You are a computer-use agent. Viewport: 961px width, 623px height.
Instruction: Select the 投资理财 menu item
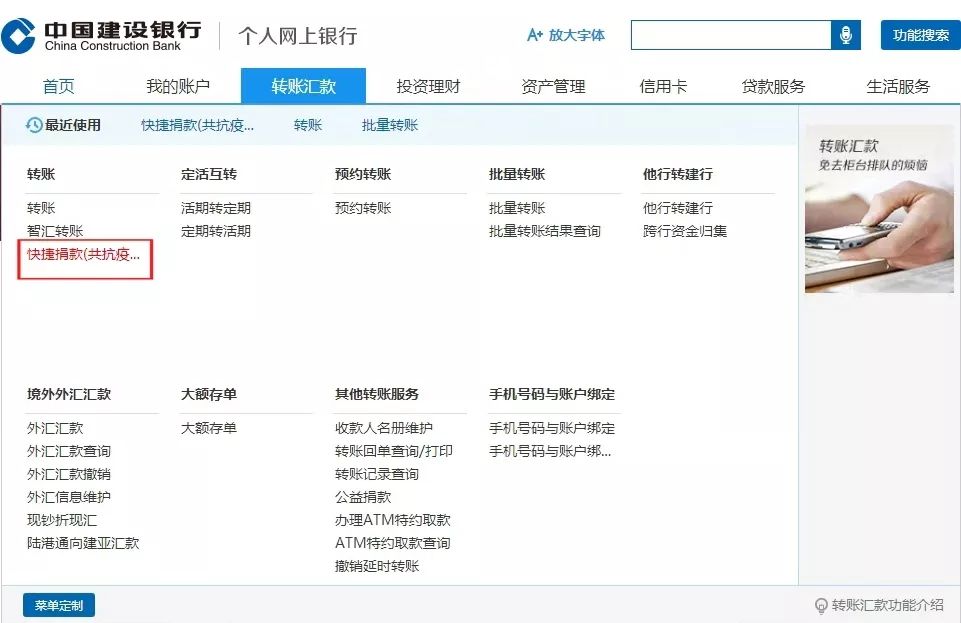pyautogui.click(x=427, y=85)
